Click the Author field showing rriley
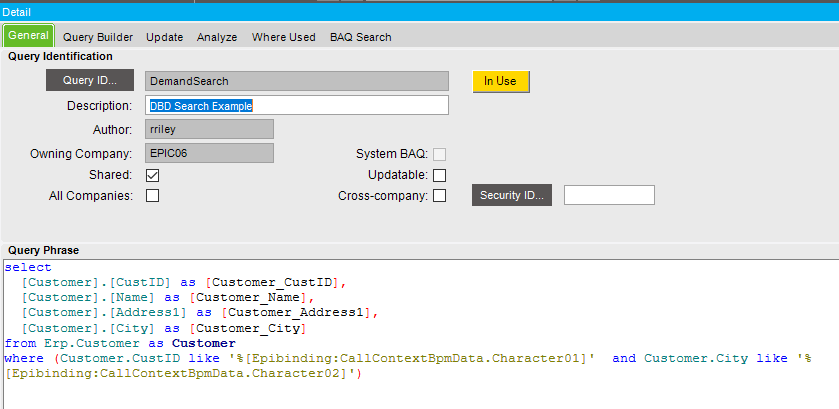The image size is (839, 409). (209, 129)
